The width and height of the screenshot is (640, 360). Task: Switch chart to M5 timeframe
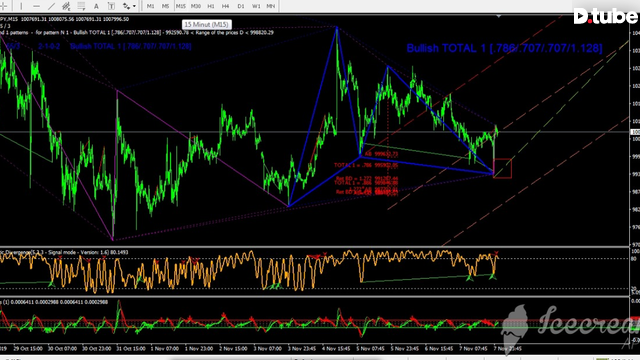165,6
